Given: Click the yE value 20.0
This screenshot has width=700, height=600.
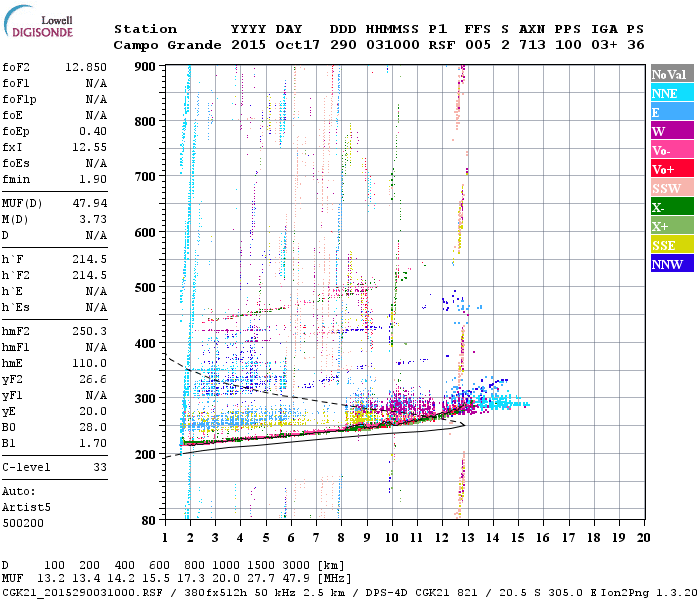Looking at the screenshot, I should click(93, 412).
